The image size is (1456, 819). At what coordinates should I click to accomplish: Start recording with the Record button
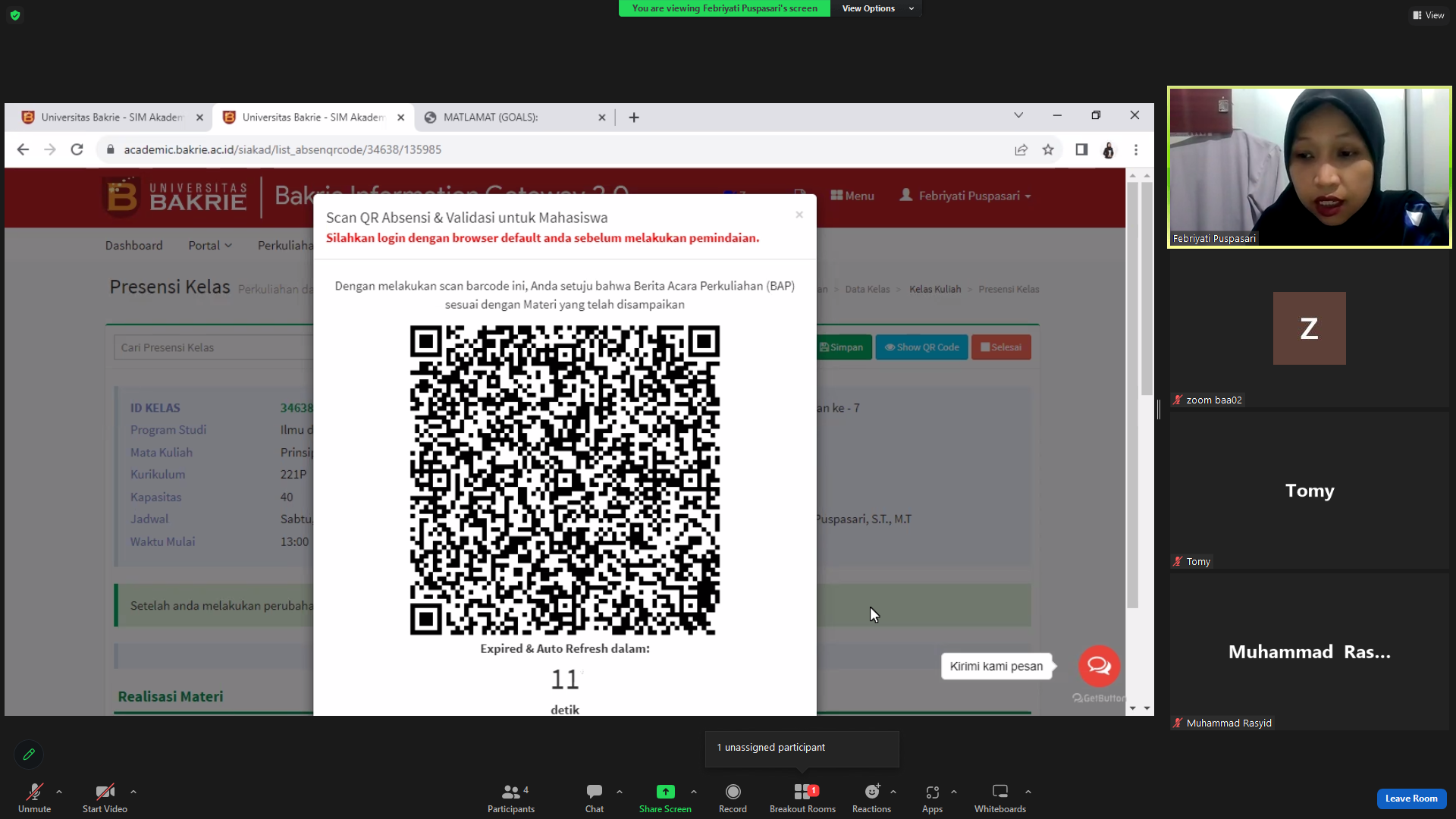point(733,798)
